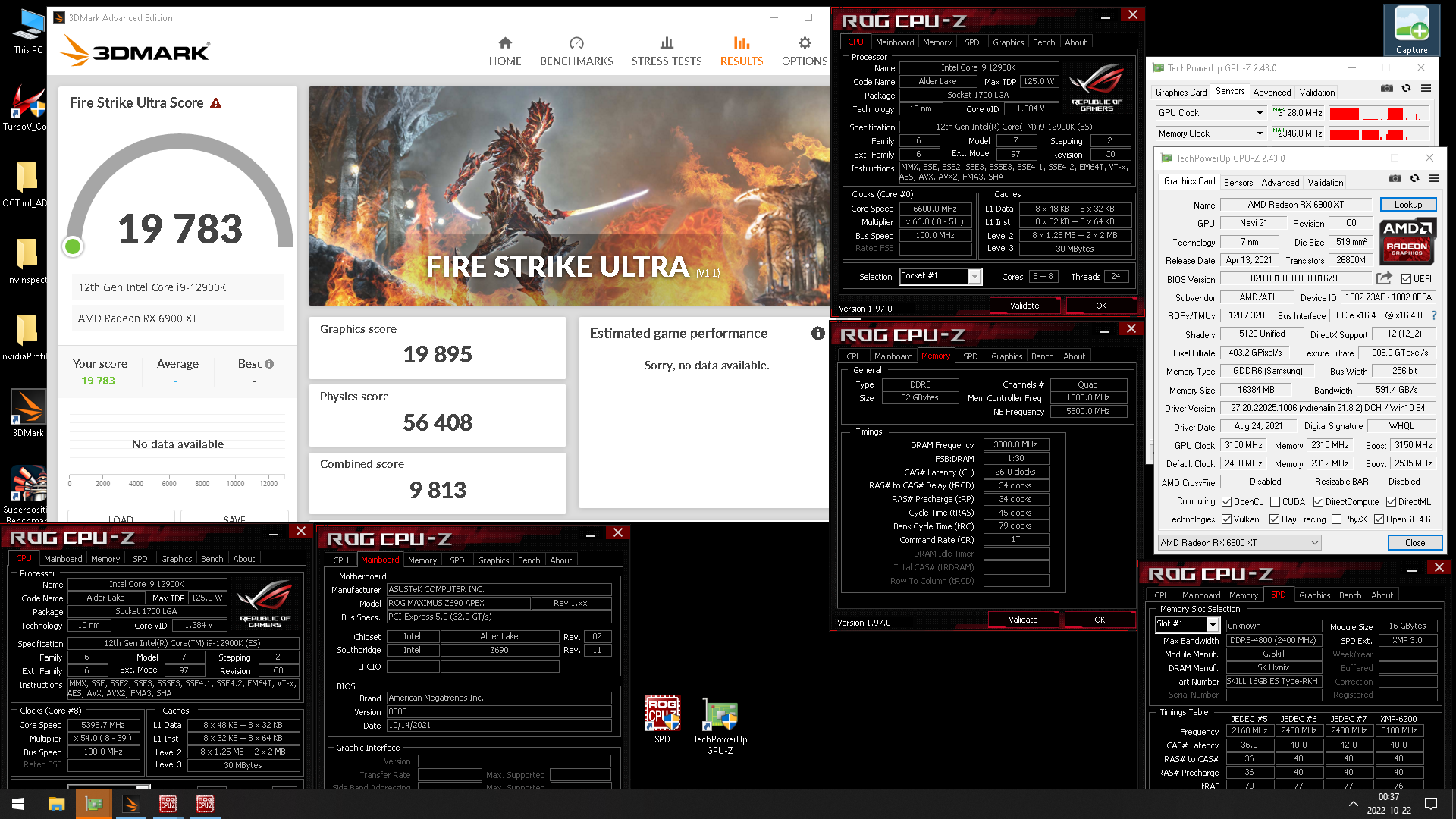Click Validate in the top CPU-Z window

tap(1025, 306)
